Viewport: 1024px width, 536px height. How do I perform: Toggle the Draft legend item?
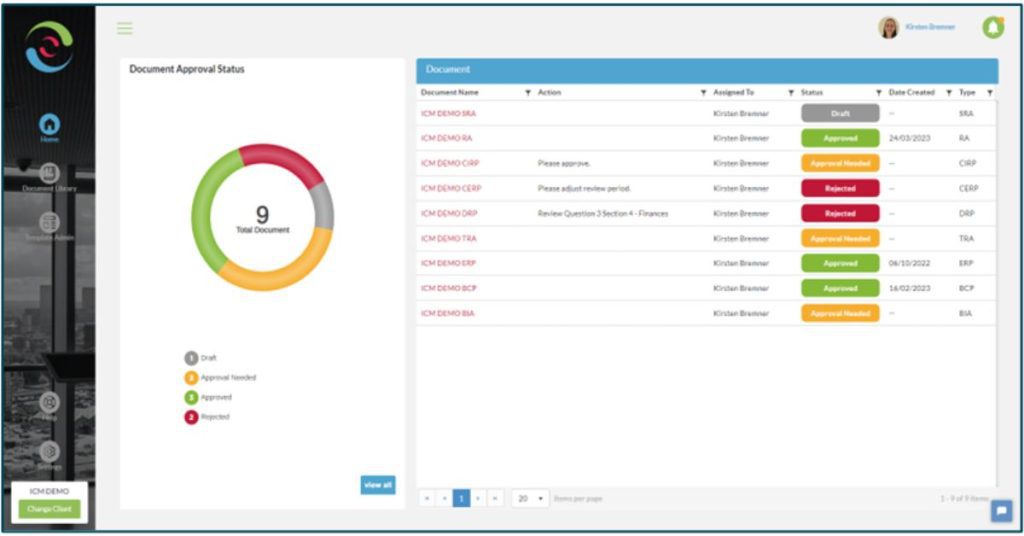click(x=200, y=358)
